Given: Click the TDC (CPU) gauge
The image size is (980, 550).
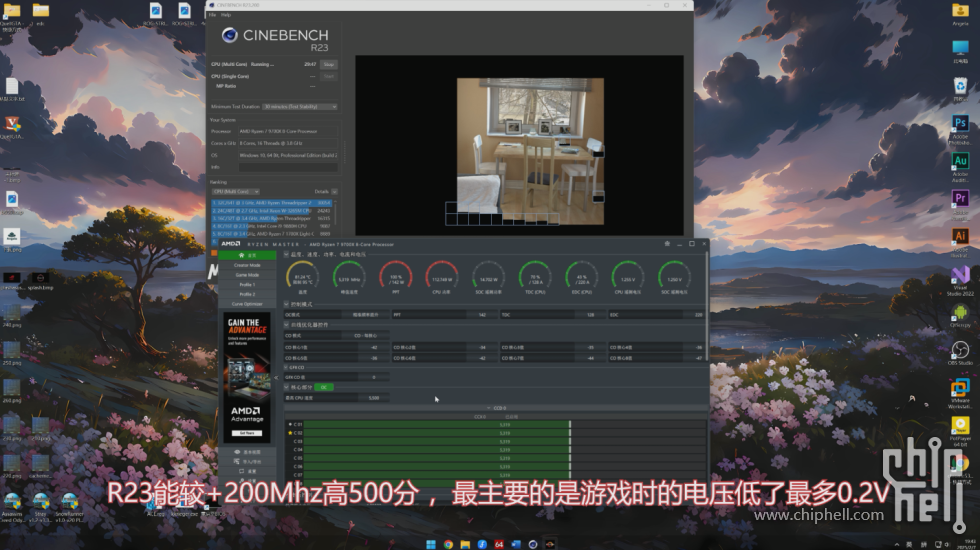Looking at the screenshot, I should click(x=535, y=276).
